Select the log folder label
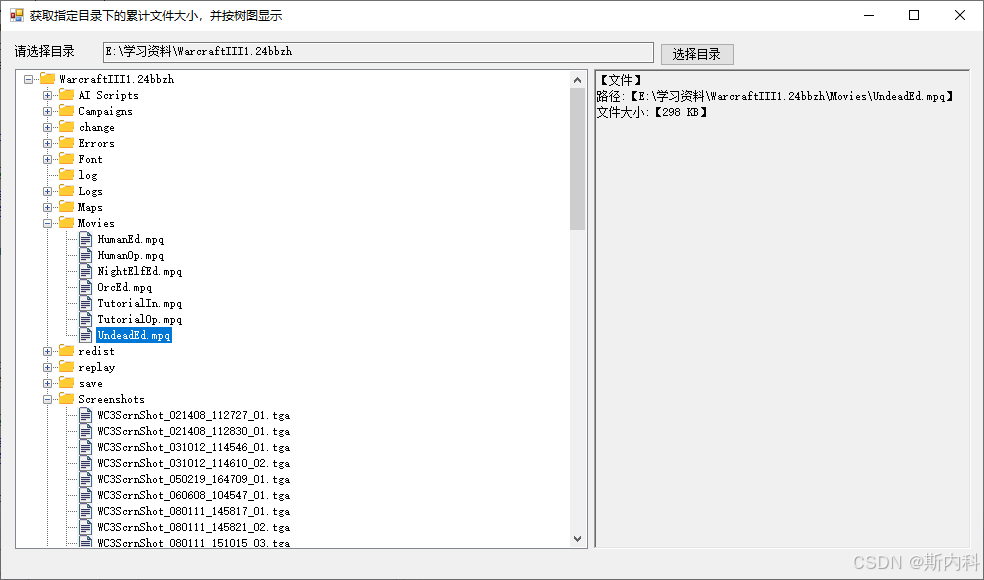This screenshot has width=984, height=580. 88,175
